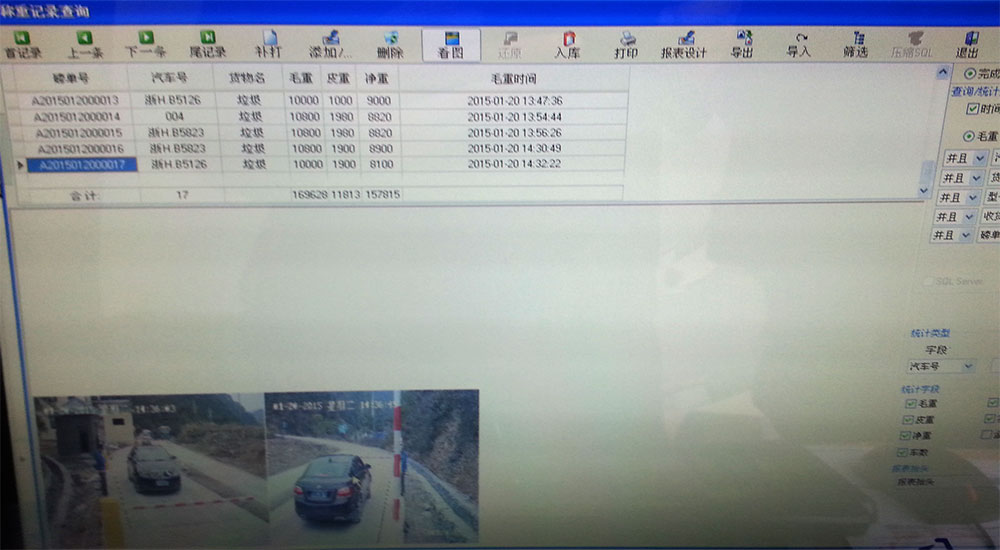1000x550 pixels.
Task: Select the 毛重 radio button
Action: click(968, 136)
